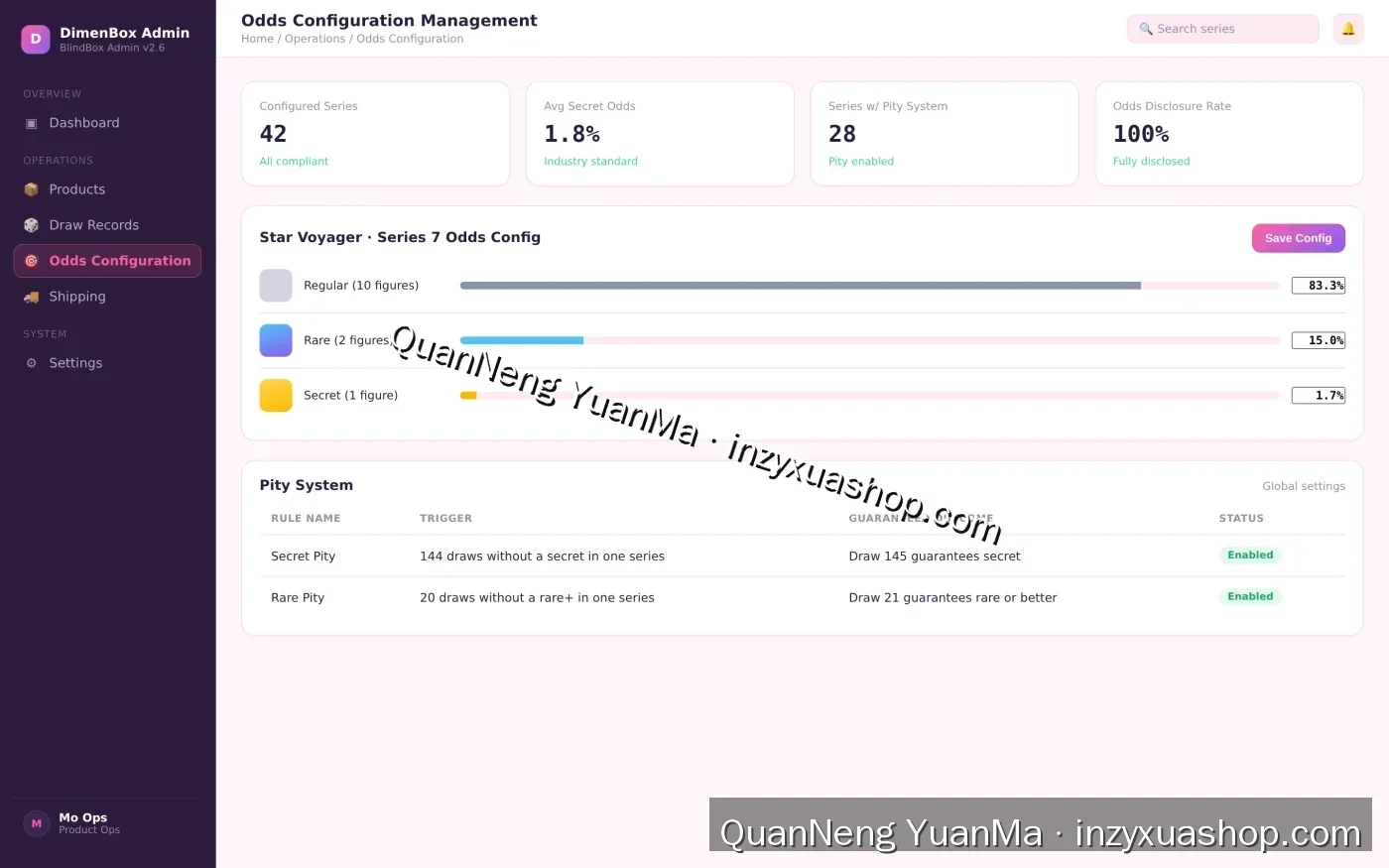
Task: Open notifications with the bell icon
Action: click(1348, 29)
